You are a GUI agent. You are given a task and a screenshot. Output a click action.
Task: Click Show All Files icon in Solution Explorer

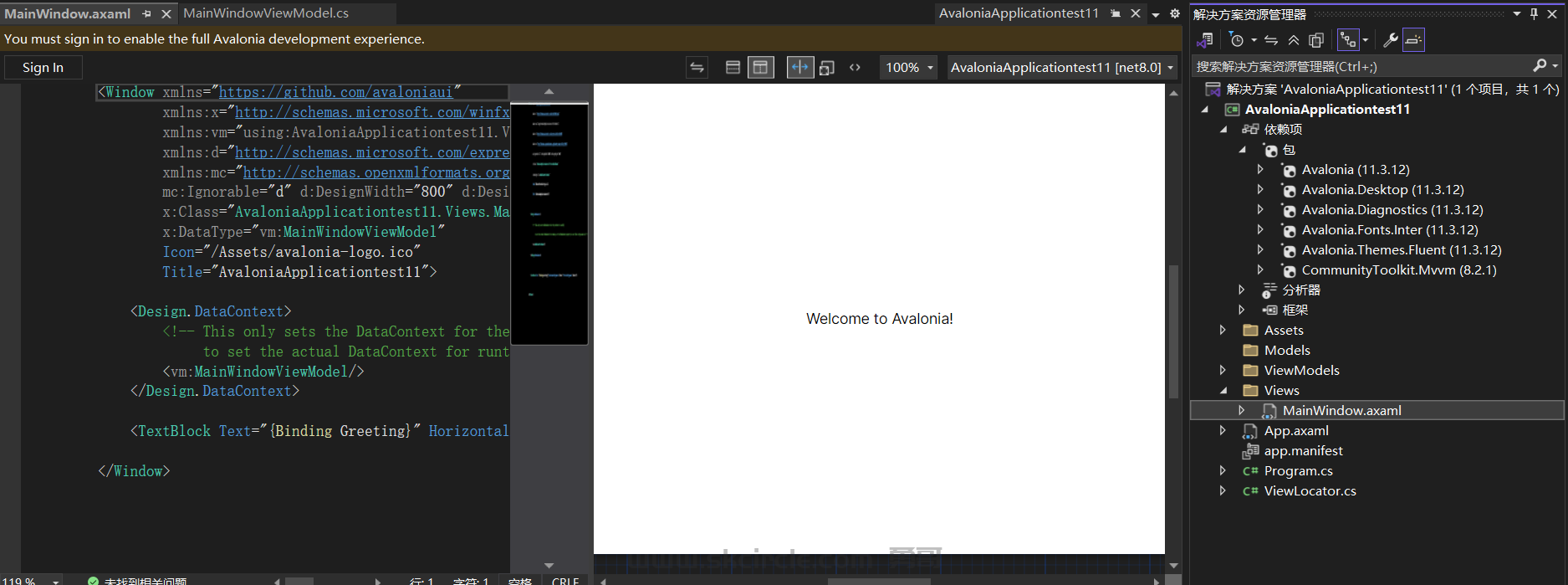pyautogui.click(x=1315, y=40)
